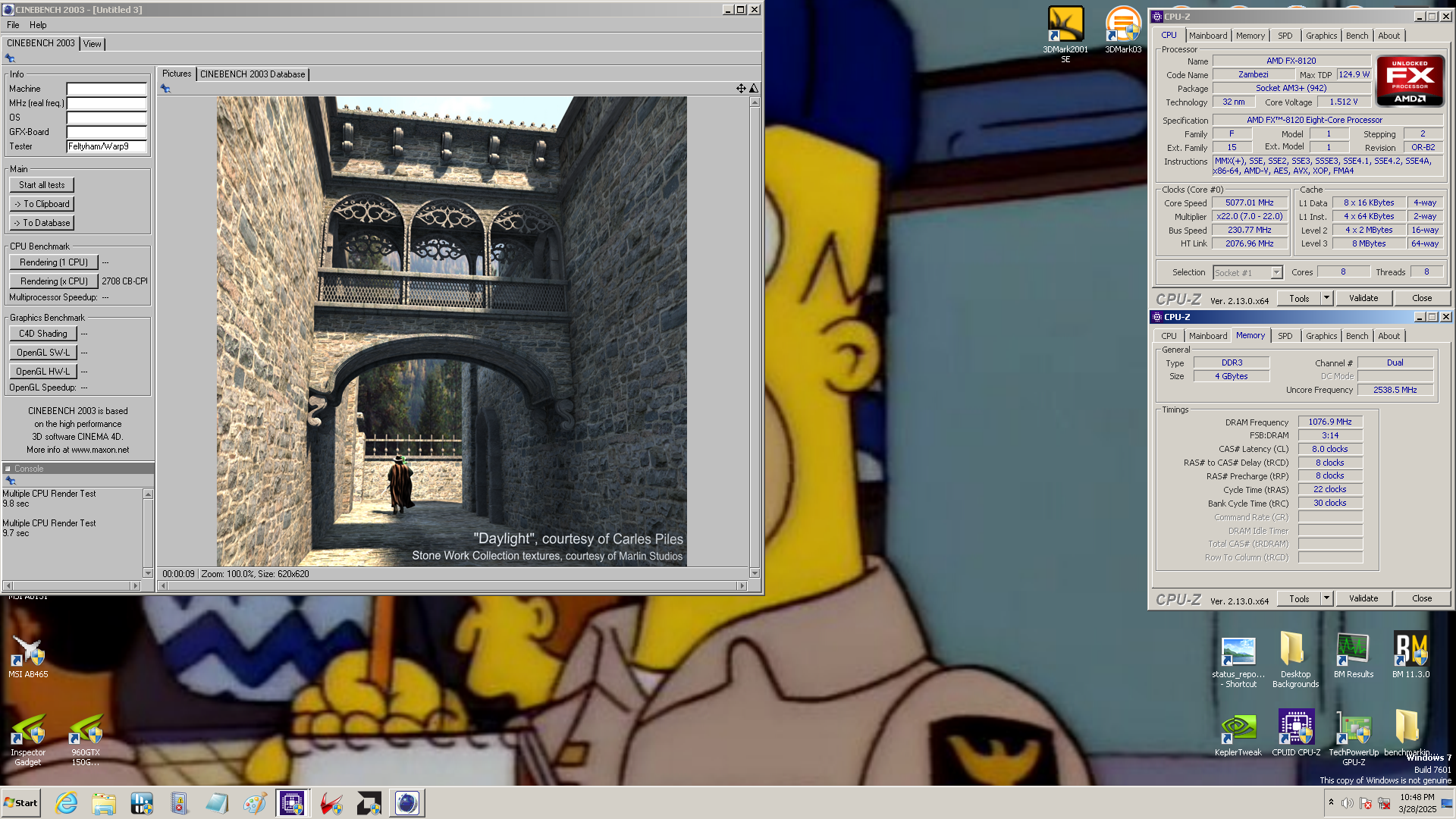Open Inspector Gadget desktop shortcut
Viewport: 1456px width, 819px height.
28,740
